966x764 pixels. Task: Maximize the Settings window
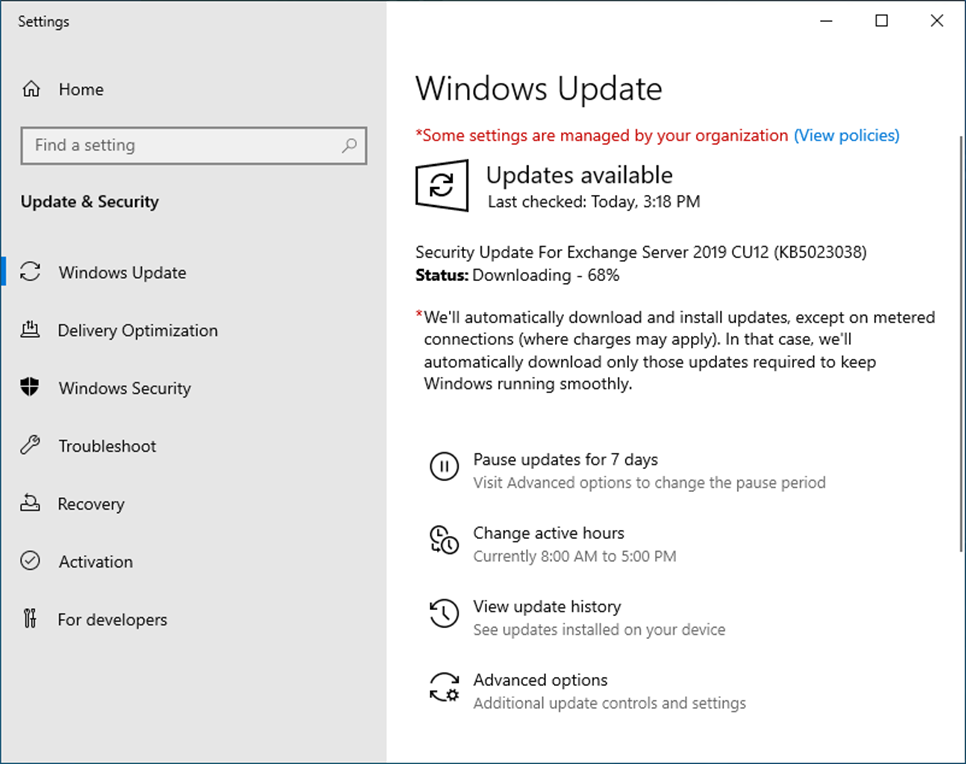pos(881,21)
